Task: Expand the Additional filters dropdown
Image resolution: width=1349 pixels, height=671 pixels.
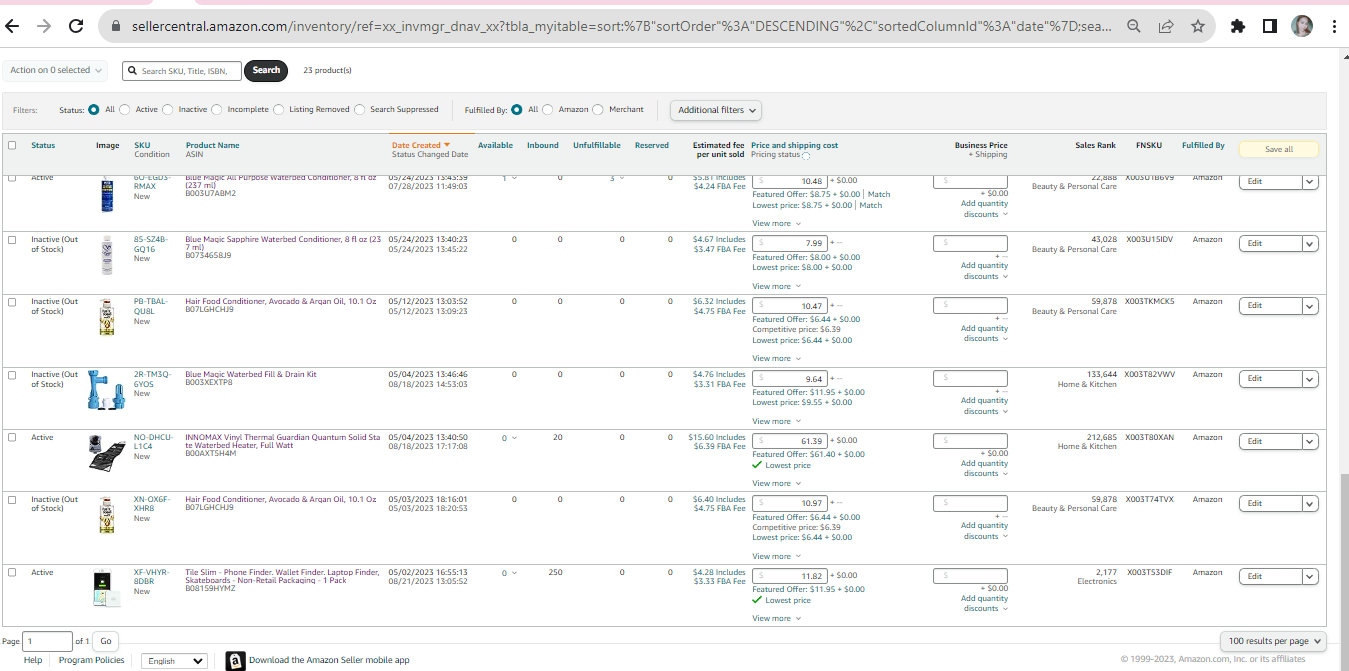Action: tap(716, 110)
